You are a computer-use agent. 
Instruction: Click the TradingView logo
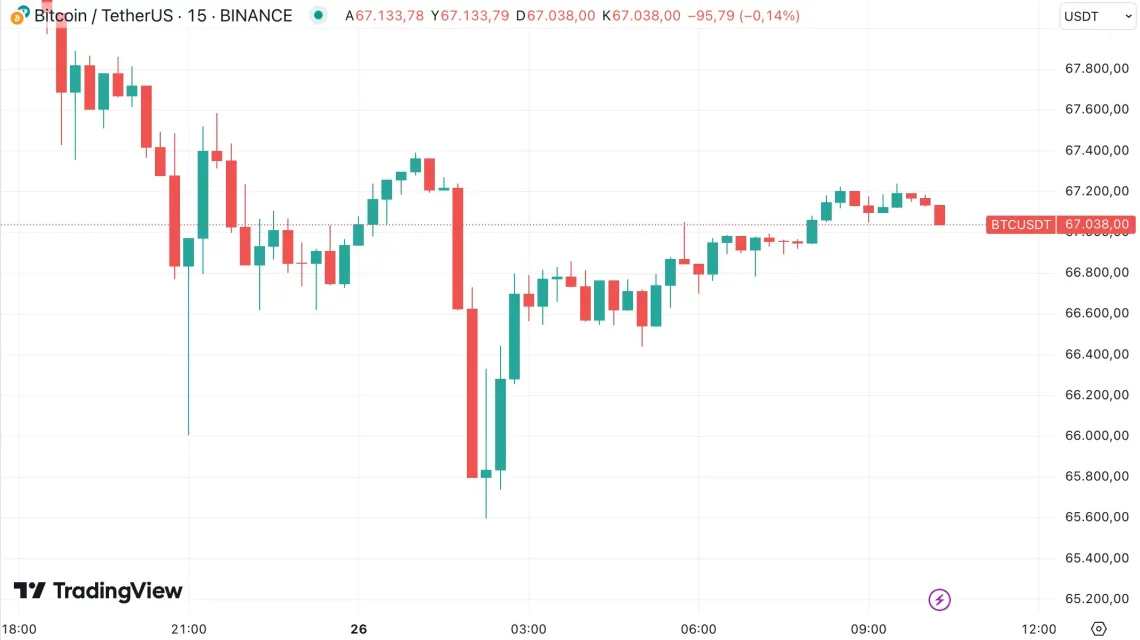pyautogui.click(x=98, y=591)
